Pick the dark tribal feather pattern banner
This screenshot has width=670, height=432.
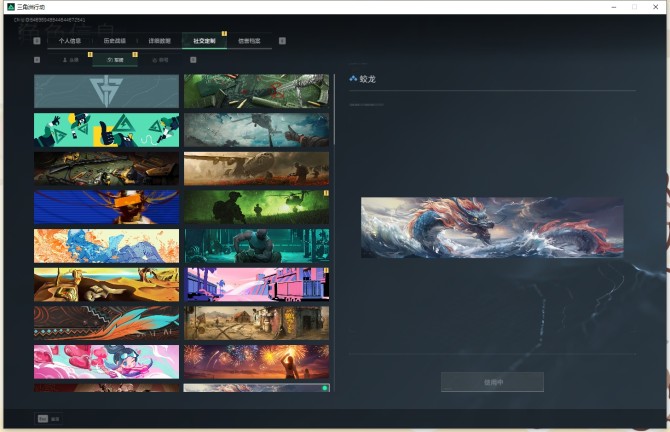(x=106, y=323)
